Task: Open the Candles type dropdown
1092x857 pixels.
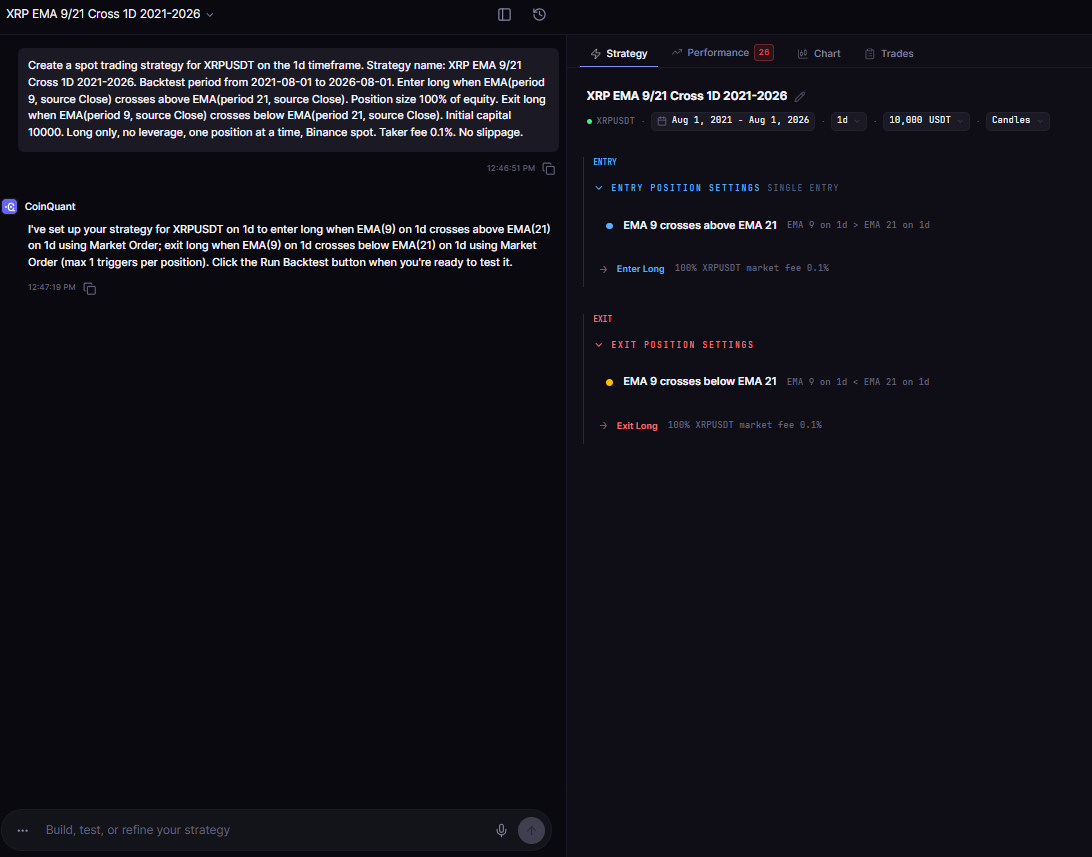Action: point(1017,120)
